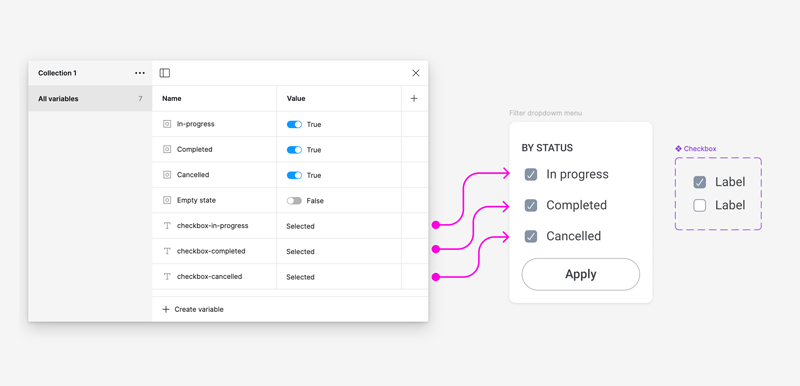Click the Apply button
Viewport: 800px width, 386px height.
[x=581, y=274]
